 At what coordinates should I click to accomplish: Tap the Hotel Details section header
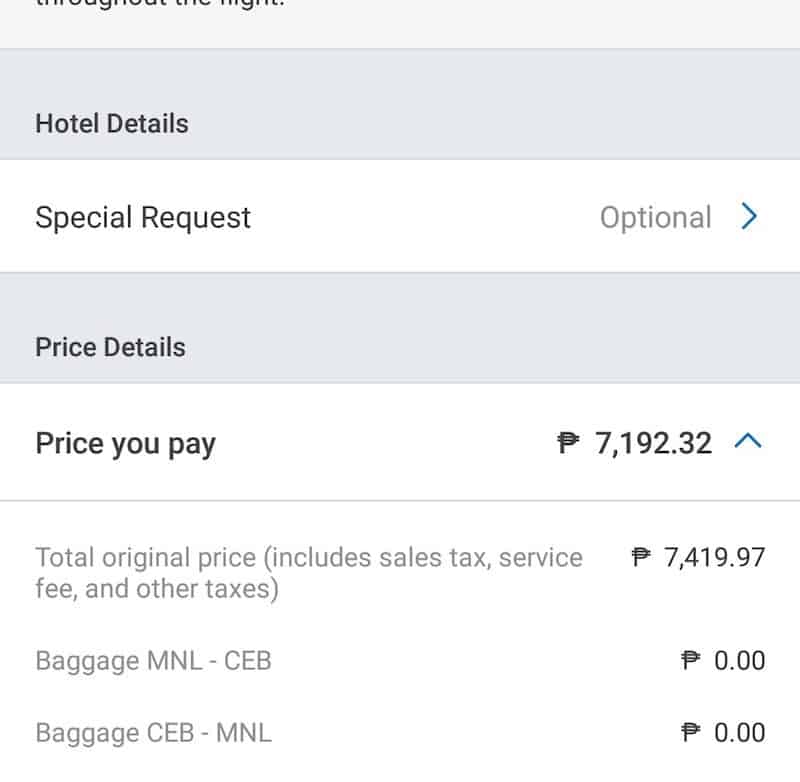[112, 124]
